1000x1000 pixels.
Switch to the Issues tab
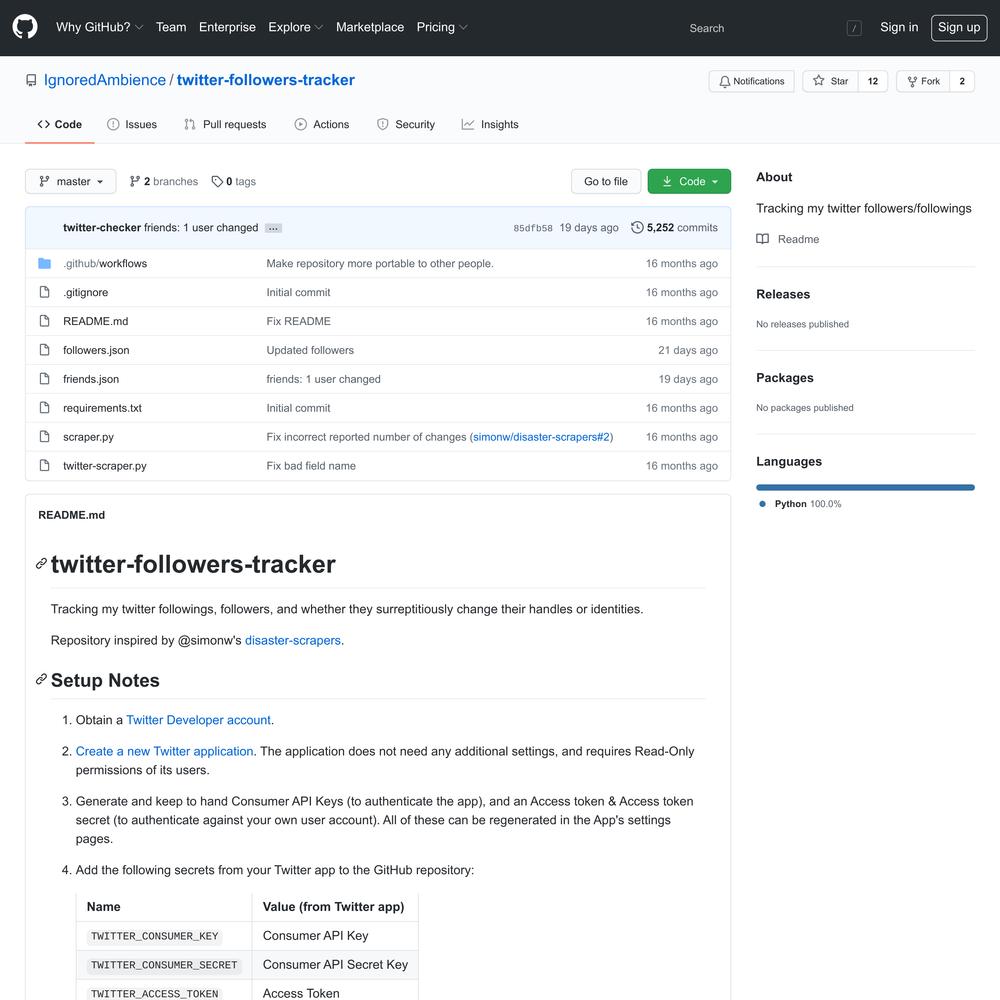pyautogui.click(x=132, y=124)
